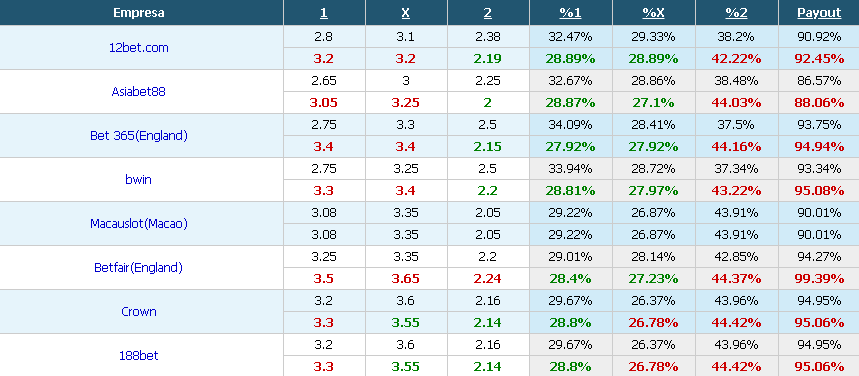859x376 pixels.
Task: Sort by the %X column header
Action: point(654,13)
